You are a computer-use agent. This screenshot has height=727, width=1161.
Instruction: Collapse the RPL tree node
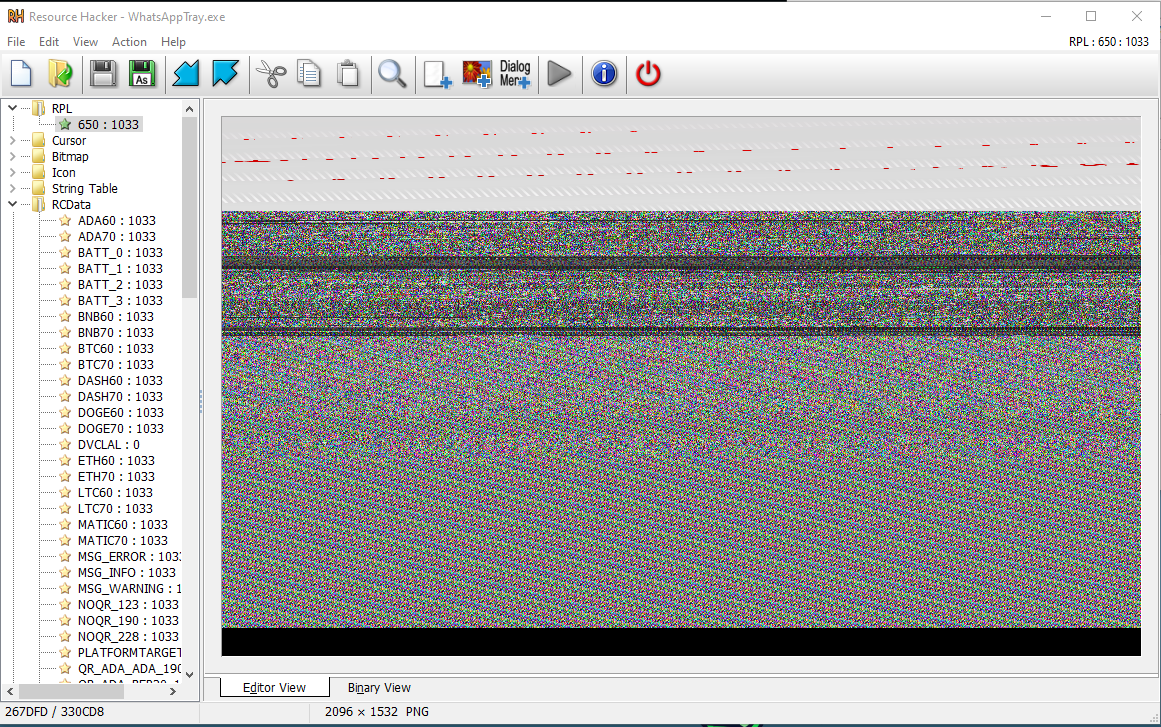[13, 108]
